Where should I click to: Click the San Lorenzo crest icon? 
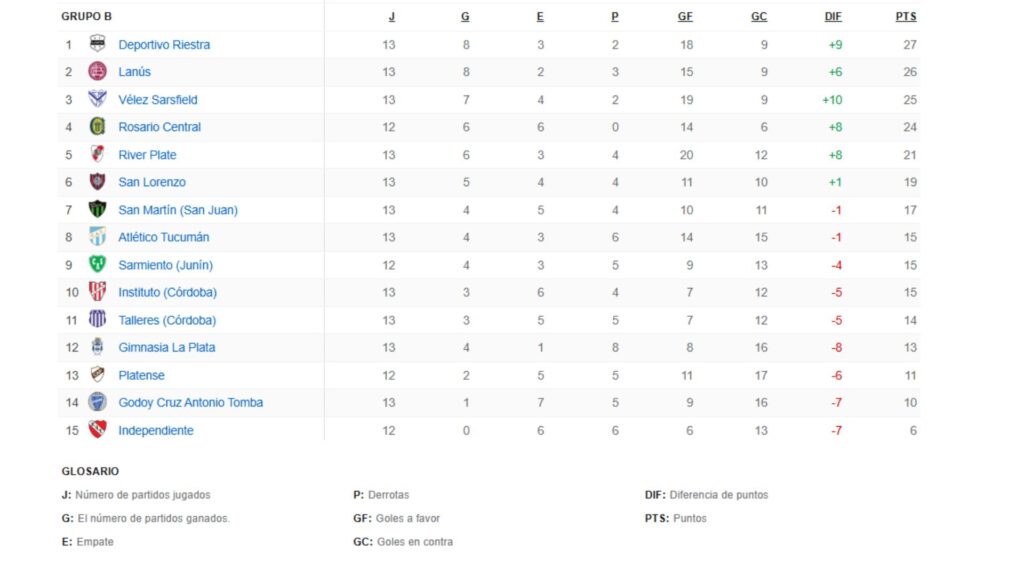pos(97,182)
